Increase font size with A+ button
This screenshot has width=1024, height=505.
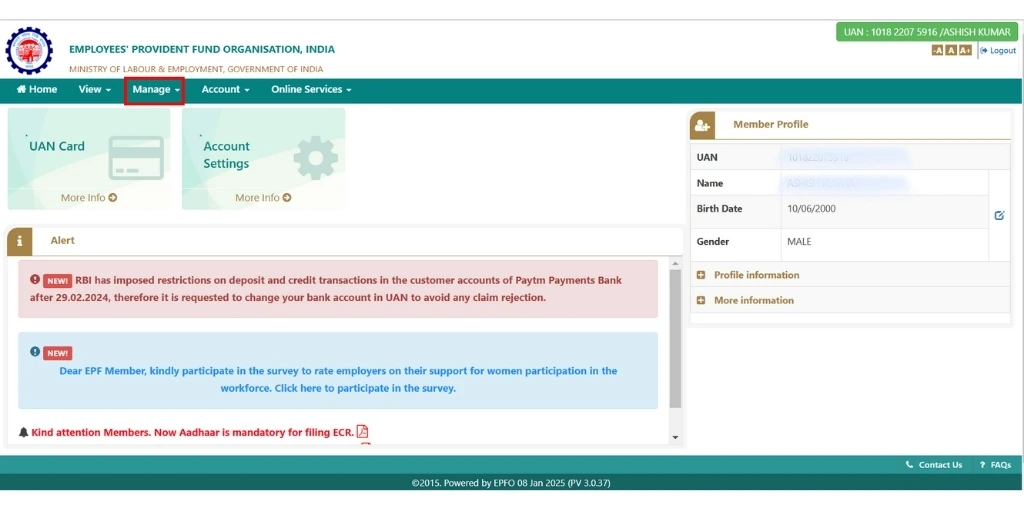click(x=965, y=50)
